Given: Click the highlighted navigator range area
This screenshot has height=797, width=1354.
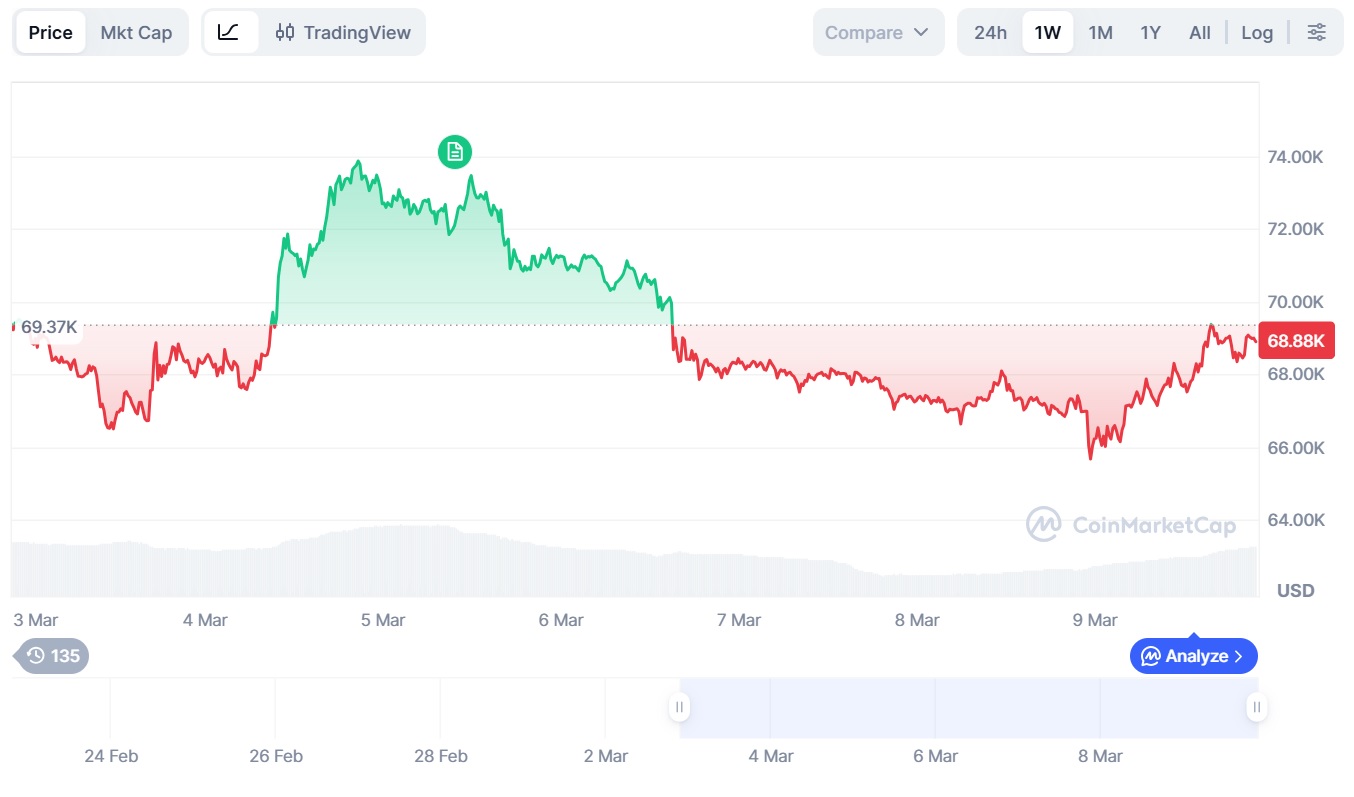Looking at the screenshot, I should click(968, 708).
